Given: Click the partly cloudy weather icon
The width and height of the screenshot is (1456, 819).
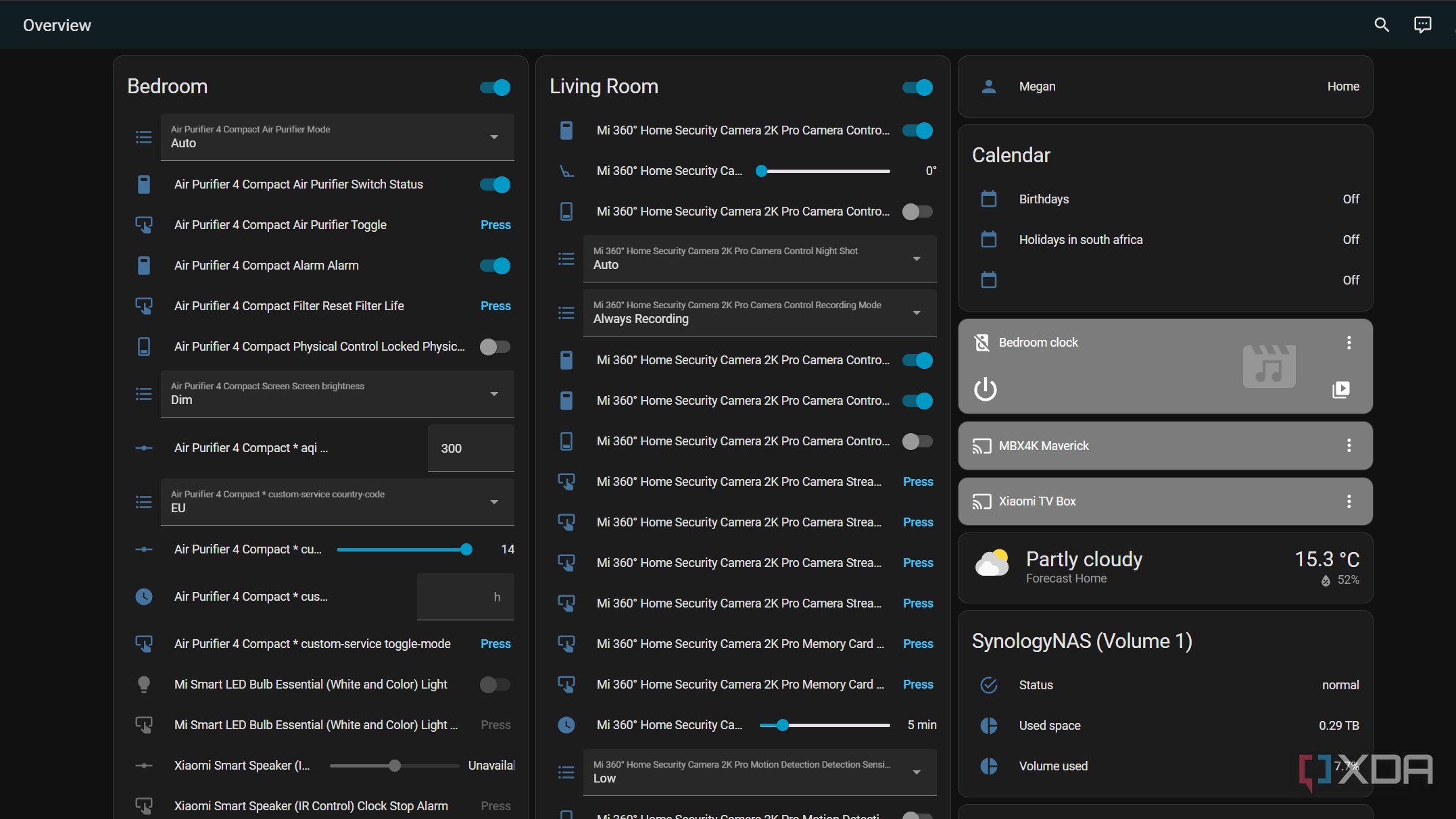Looking at the screenshot, I should (x=992, y=563).
